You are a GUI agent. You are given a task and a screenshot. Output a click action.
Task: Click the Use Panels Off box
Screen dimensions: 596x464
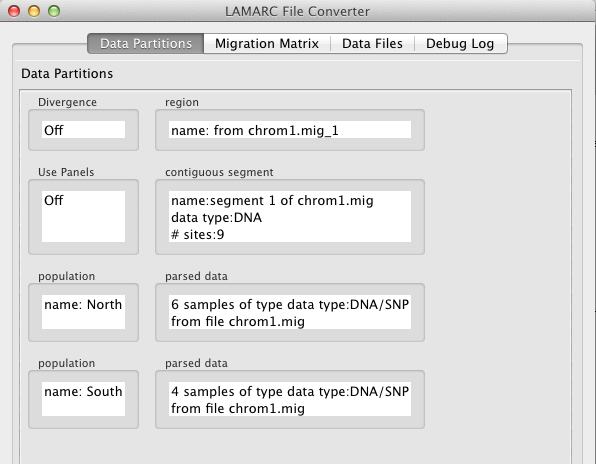(x=83, y=216)
